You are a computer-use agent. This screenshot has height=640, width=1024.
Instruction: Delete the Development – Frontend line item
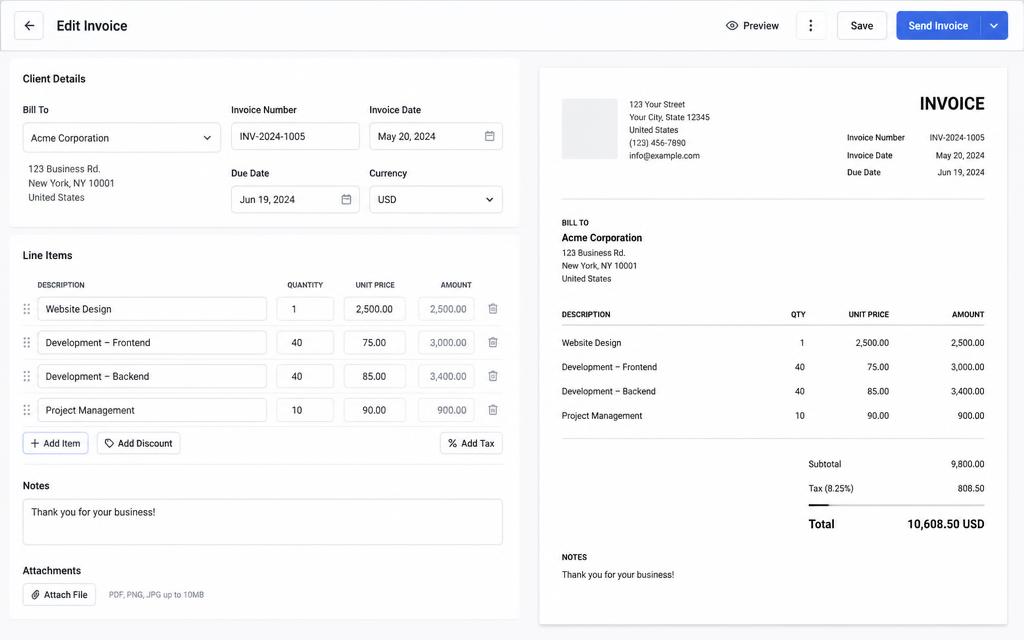pyautogui.click(x=493, y=342)
